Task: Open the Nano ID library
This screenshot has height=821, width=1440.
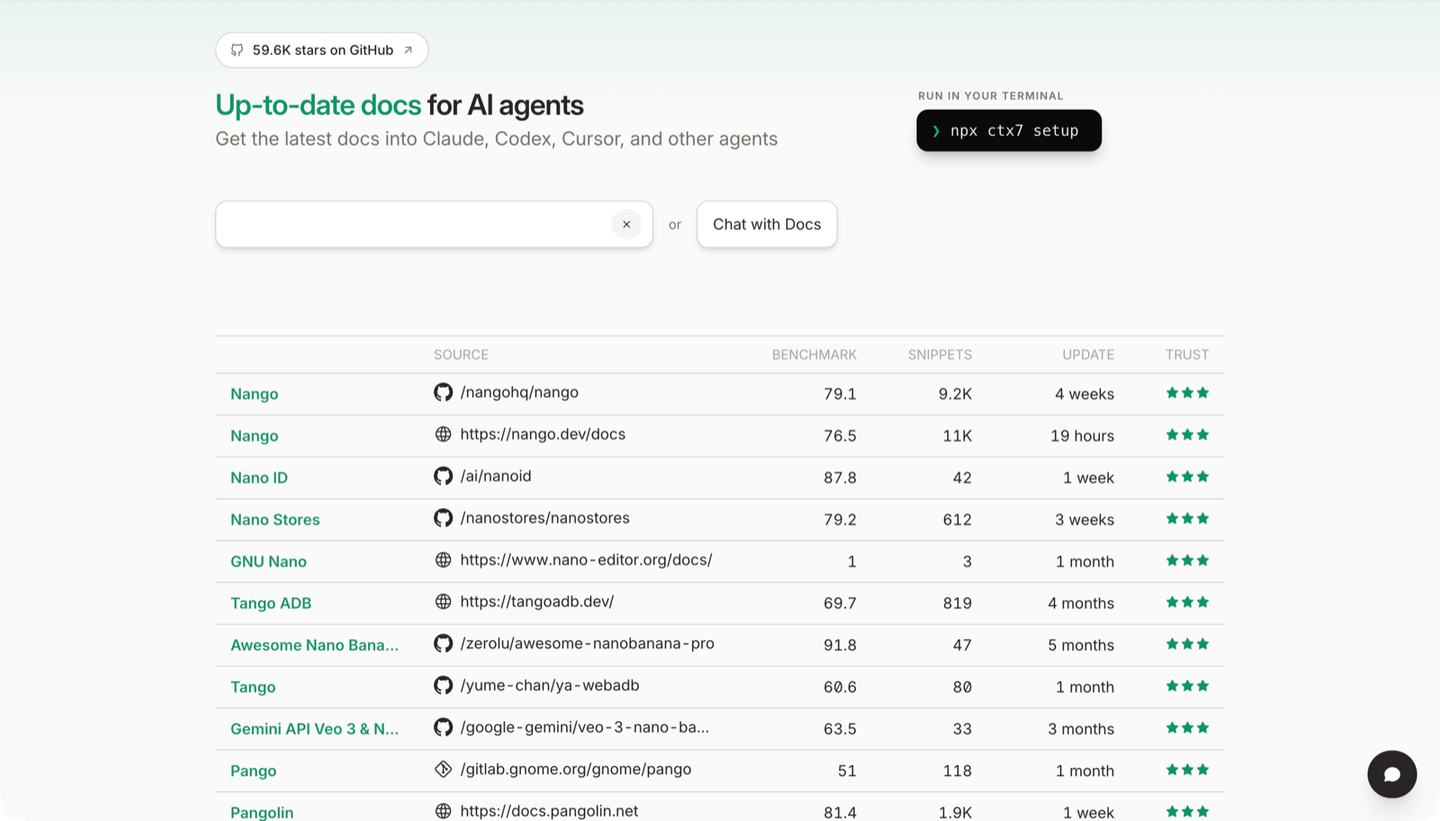Action: pyautogui.click(x=259, y=478)
